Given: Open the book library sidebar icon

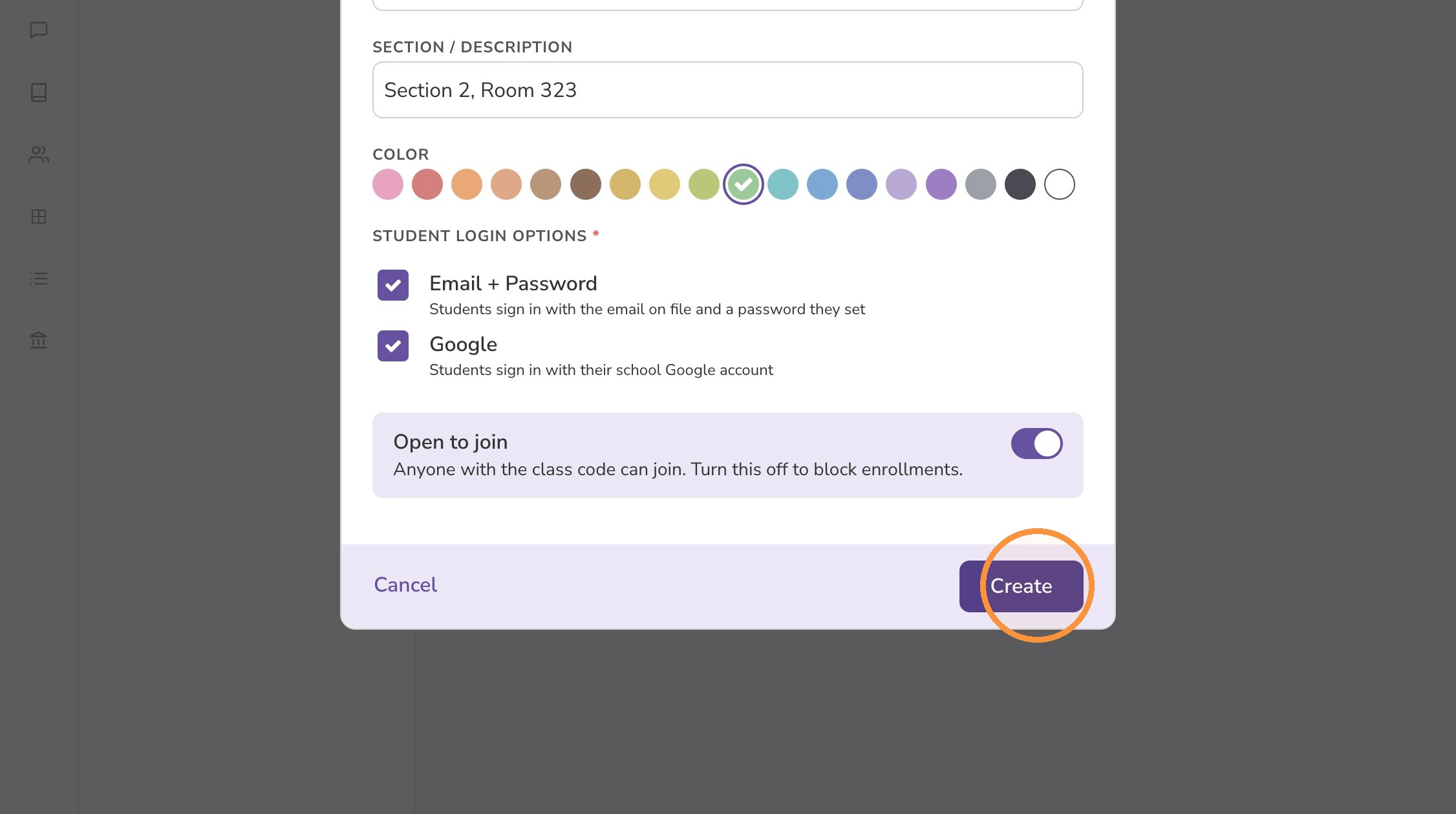Looking at the screenshot, I should point(39,92).
